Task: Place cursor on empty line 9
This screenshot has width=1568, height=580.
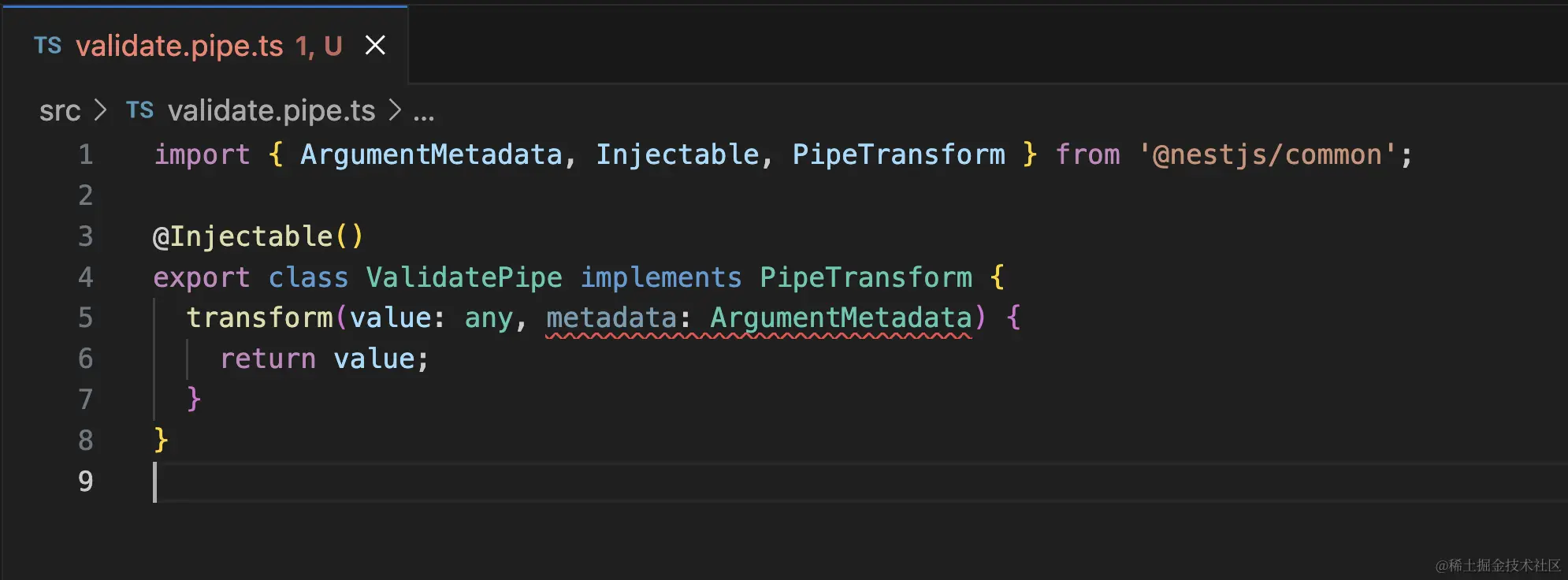Action: click(473, 481)
